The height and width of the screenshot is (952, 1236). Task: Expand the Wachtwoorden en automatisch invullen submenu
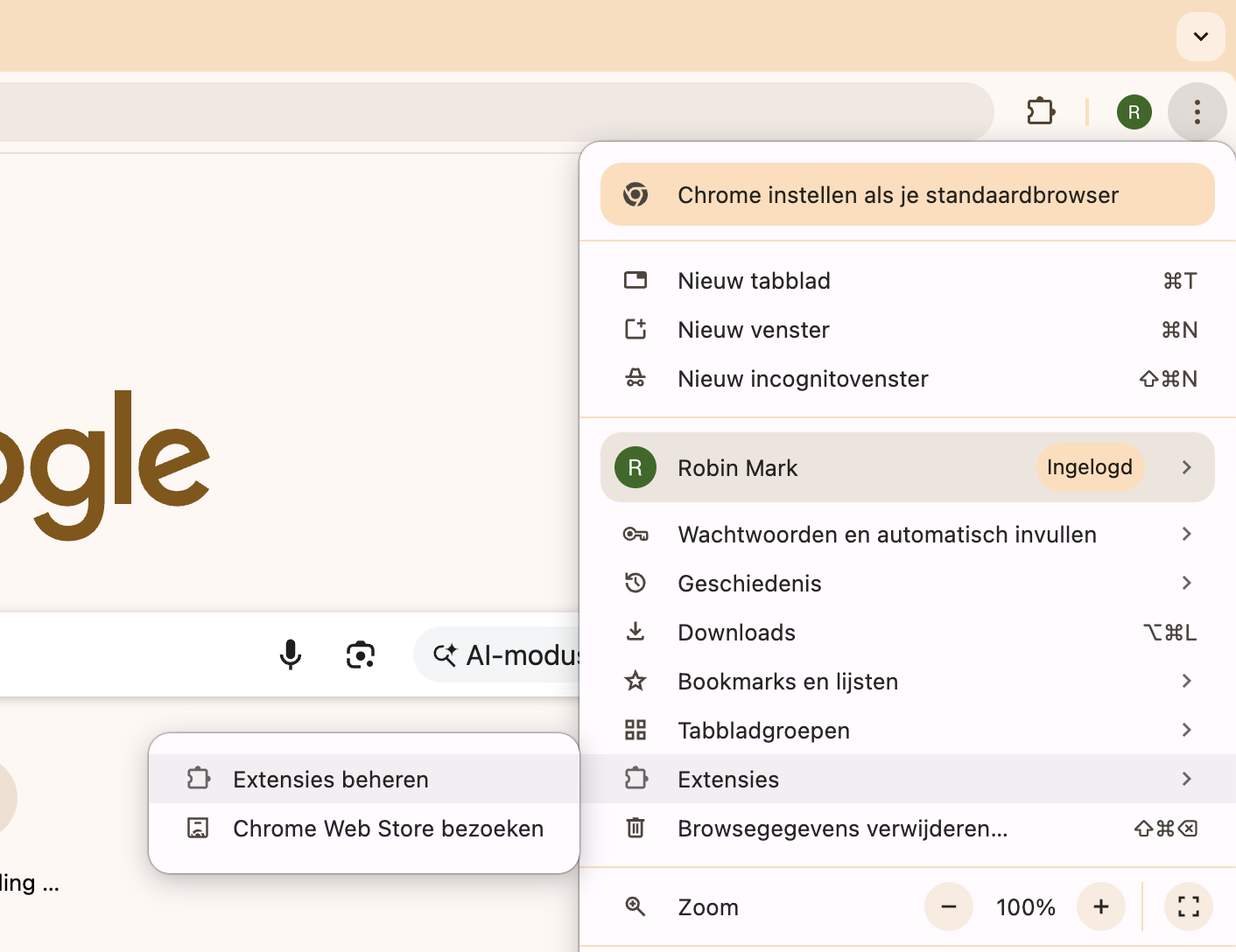[1186, 534]
